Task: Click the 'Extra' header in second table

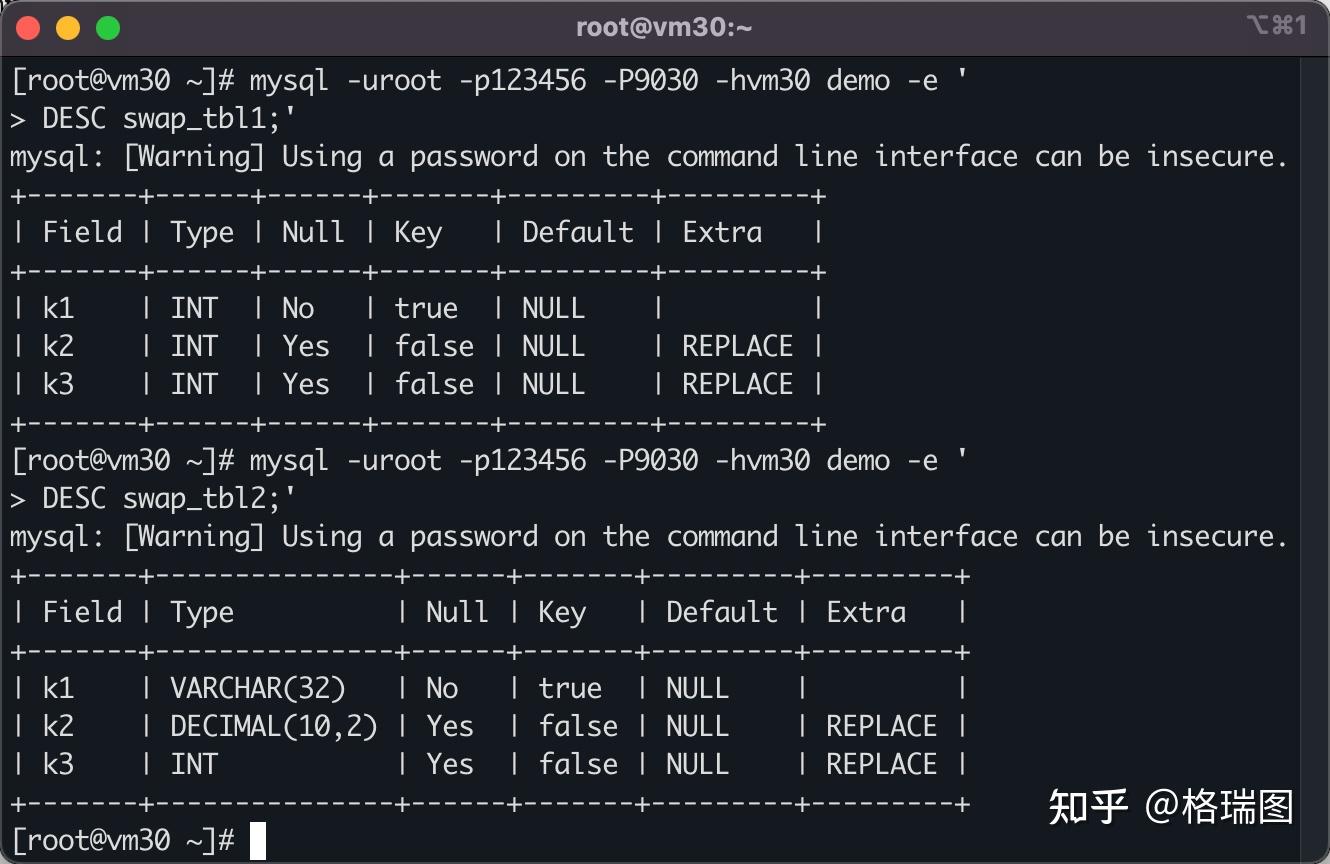Action: [x=866, y=612]
